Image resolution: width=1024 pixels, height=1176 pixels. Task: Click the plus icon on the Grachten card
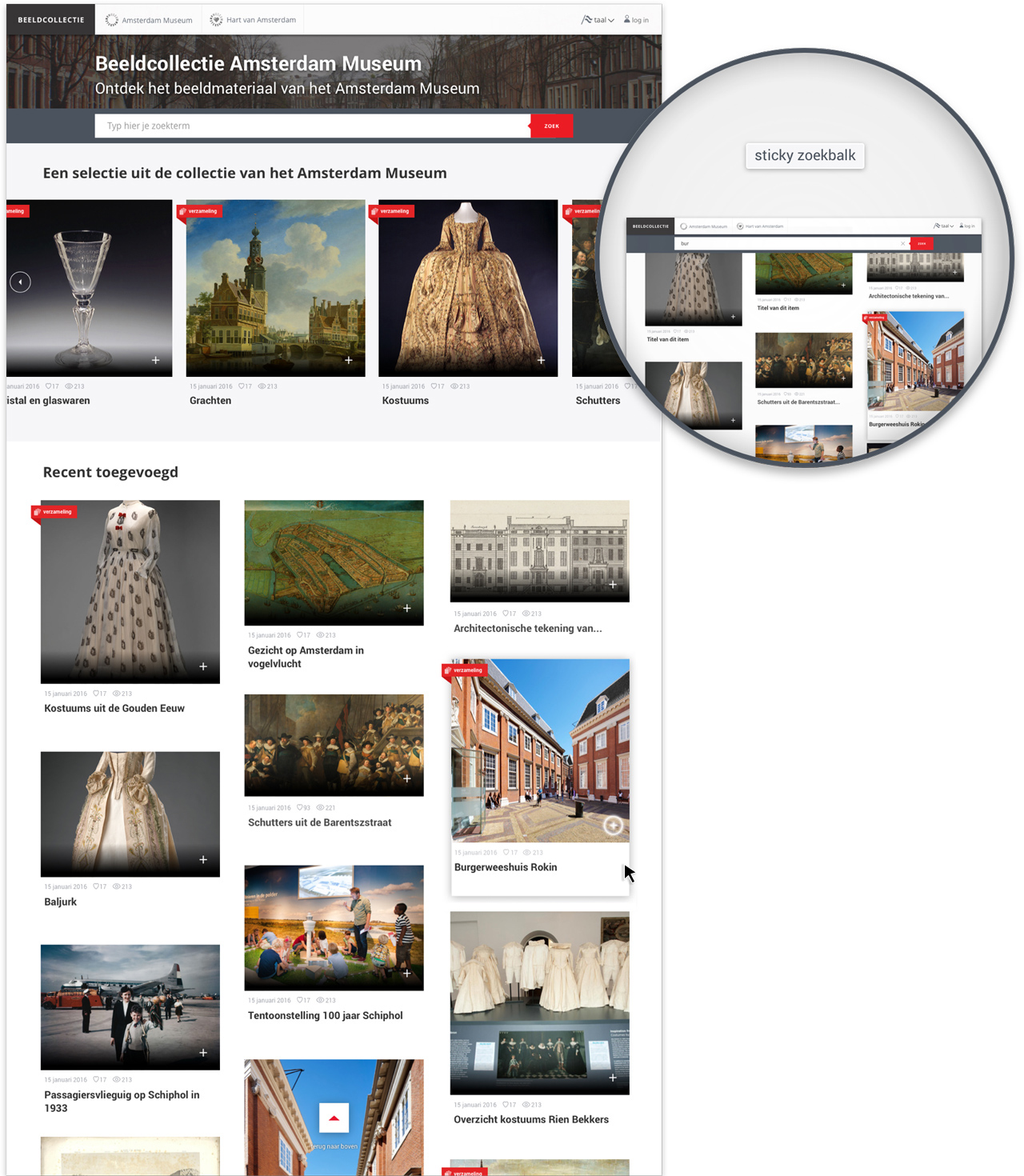click(x=349, y=361)
